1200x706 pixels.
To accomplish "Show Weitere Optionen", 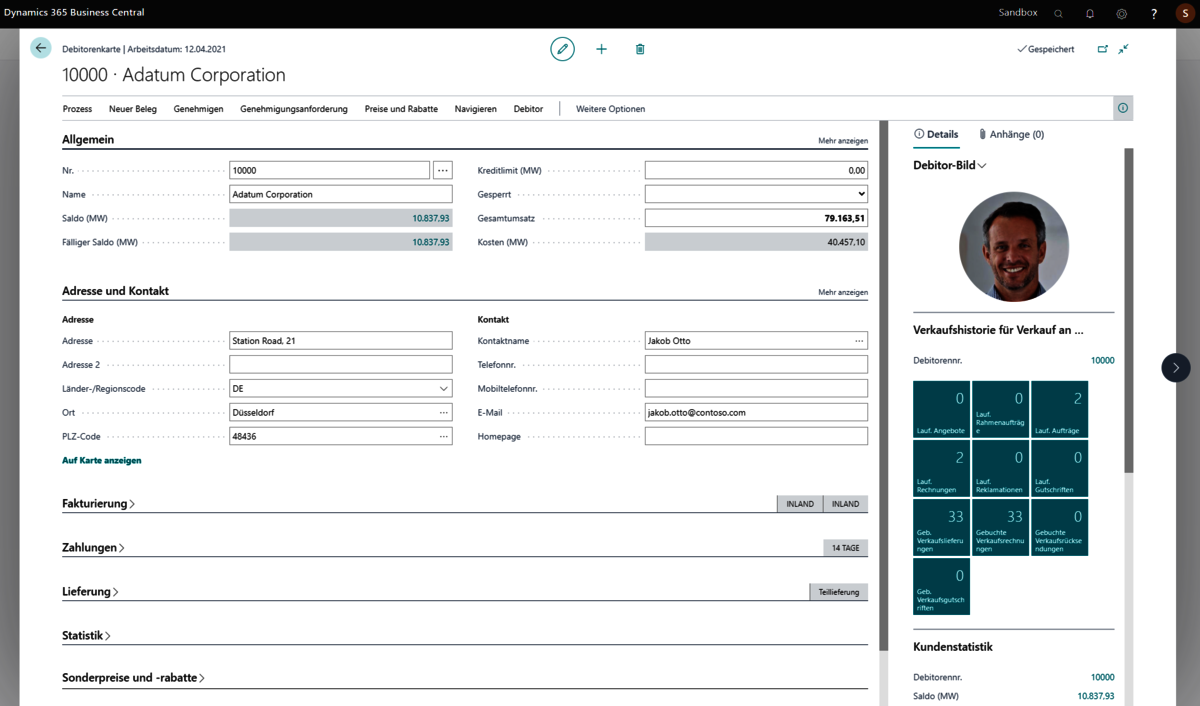I will (610, 109).
